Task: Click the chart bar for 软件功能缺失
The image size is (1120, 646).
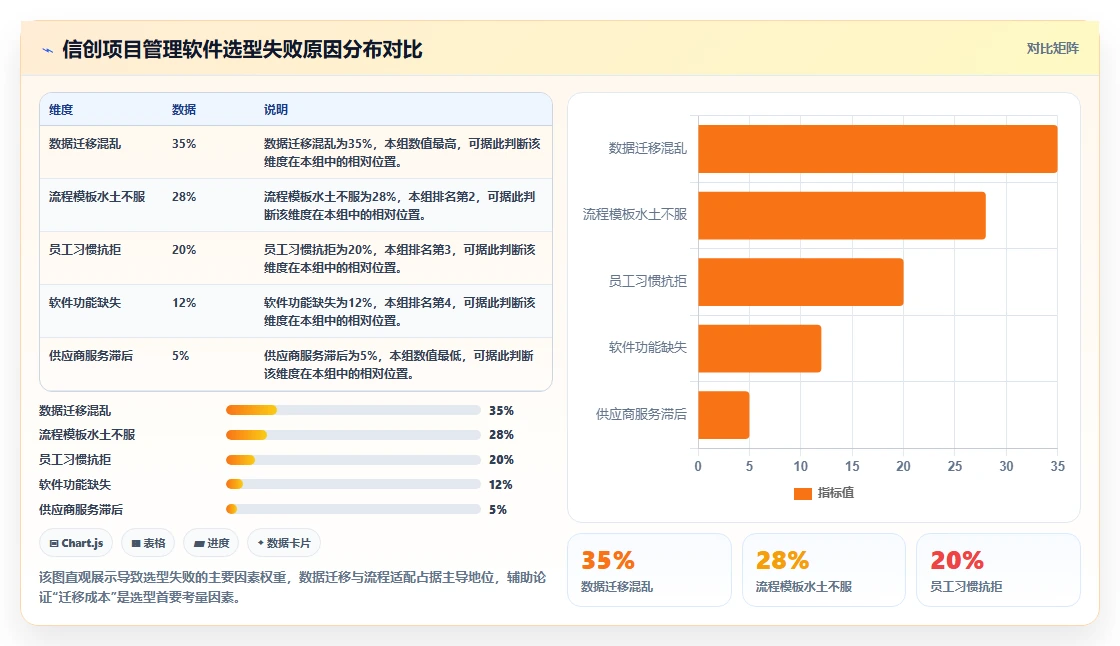Action: pyautogui.click(x=759, y=348)
